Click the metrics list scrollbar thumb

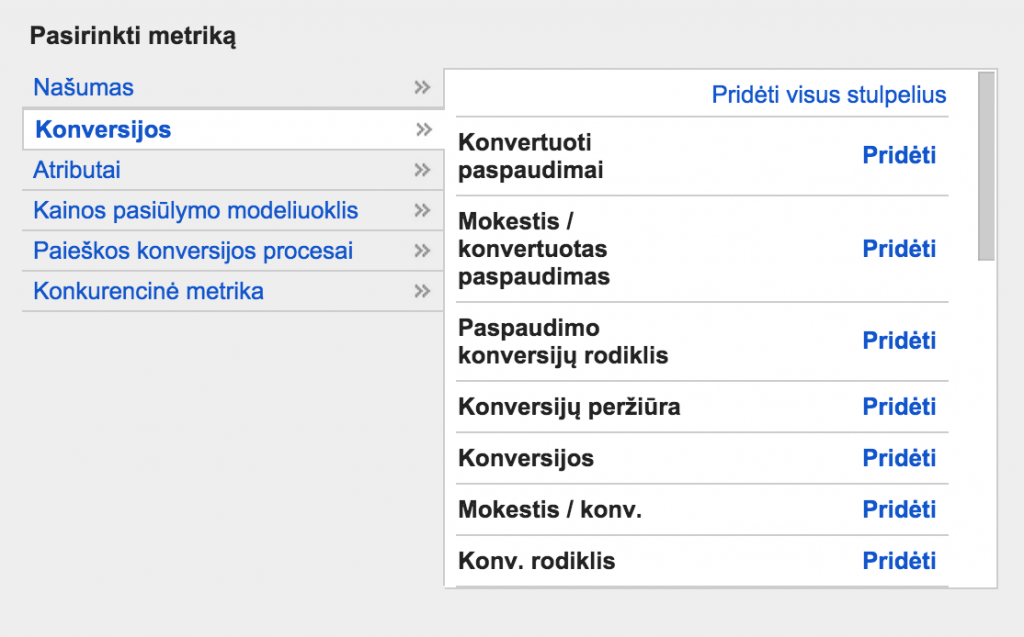pos(986,165)
